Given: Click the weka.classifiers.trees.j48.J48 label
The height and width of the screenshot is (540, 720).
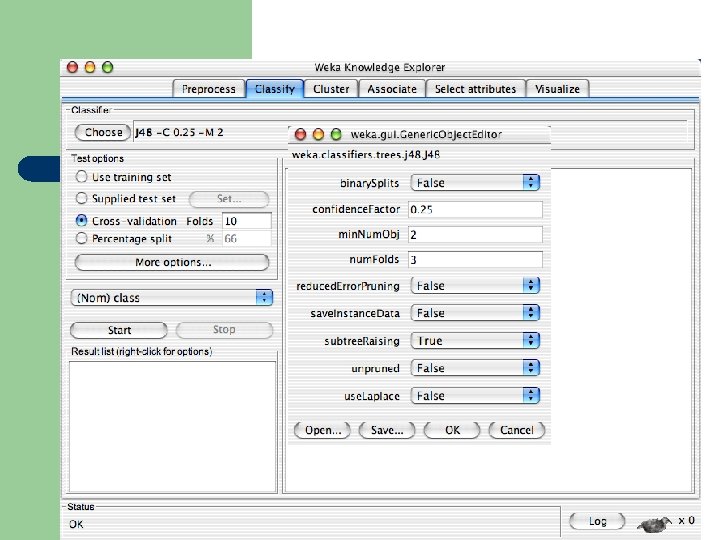Looking at the screenshot, I should 366,155.
